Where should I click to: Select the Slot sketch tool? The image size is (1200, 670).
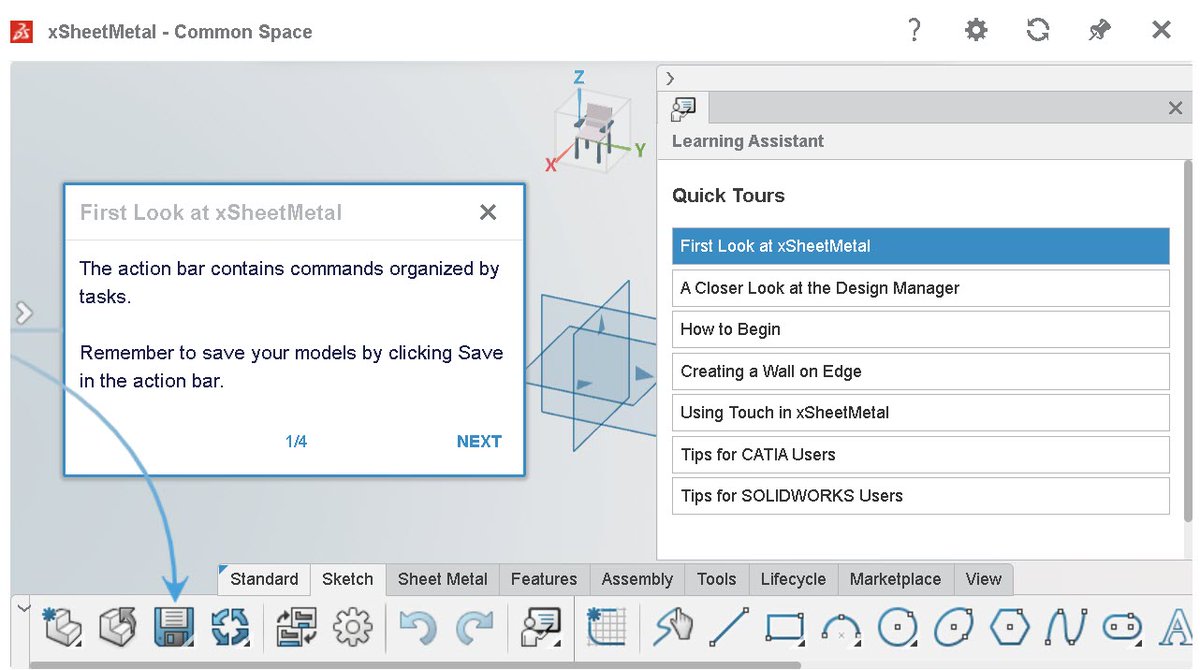coord(1121,628)
